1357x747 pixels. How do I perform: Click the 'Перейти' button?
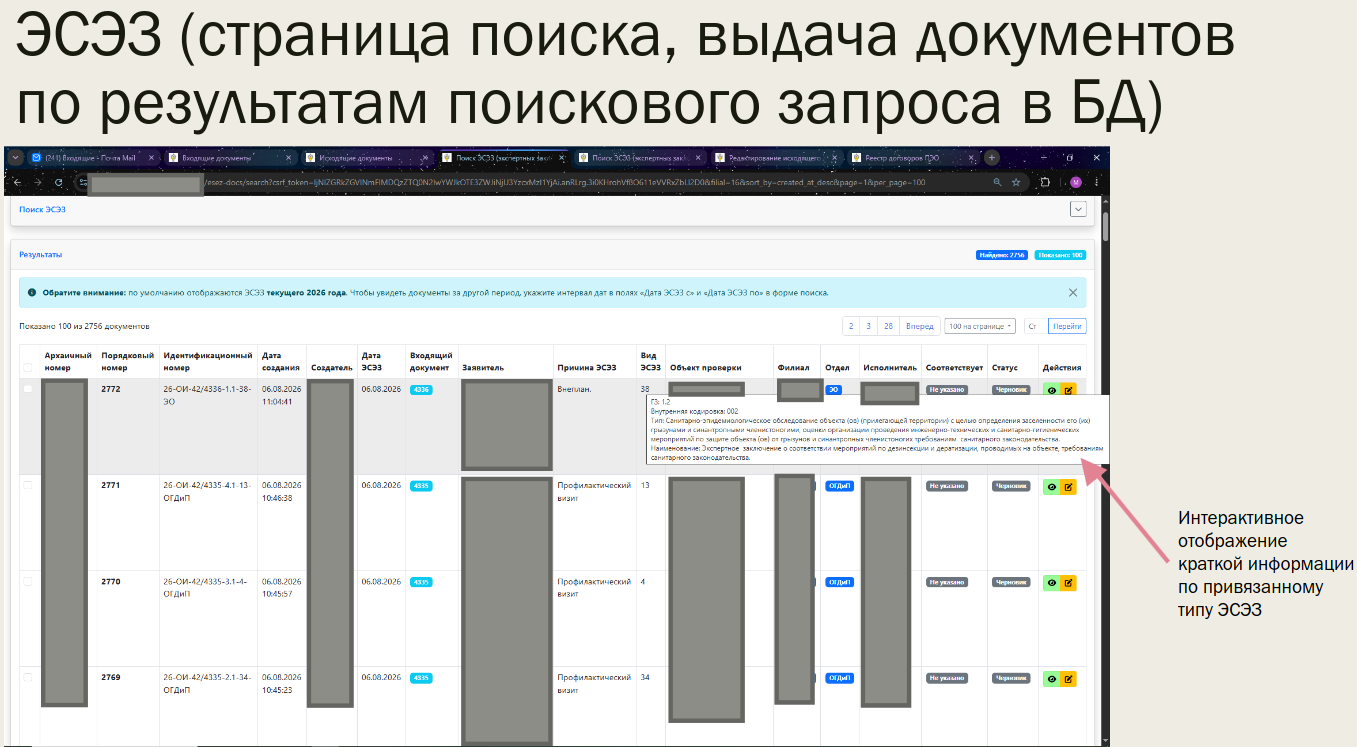[1067, 326]
